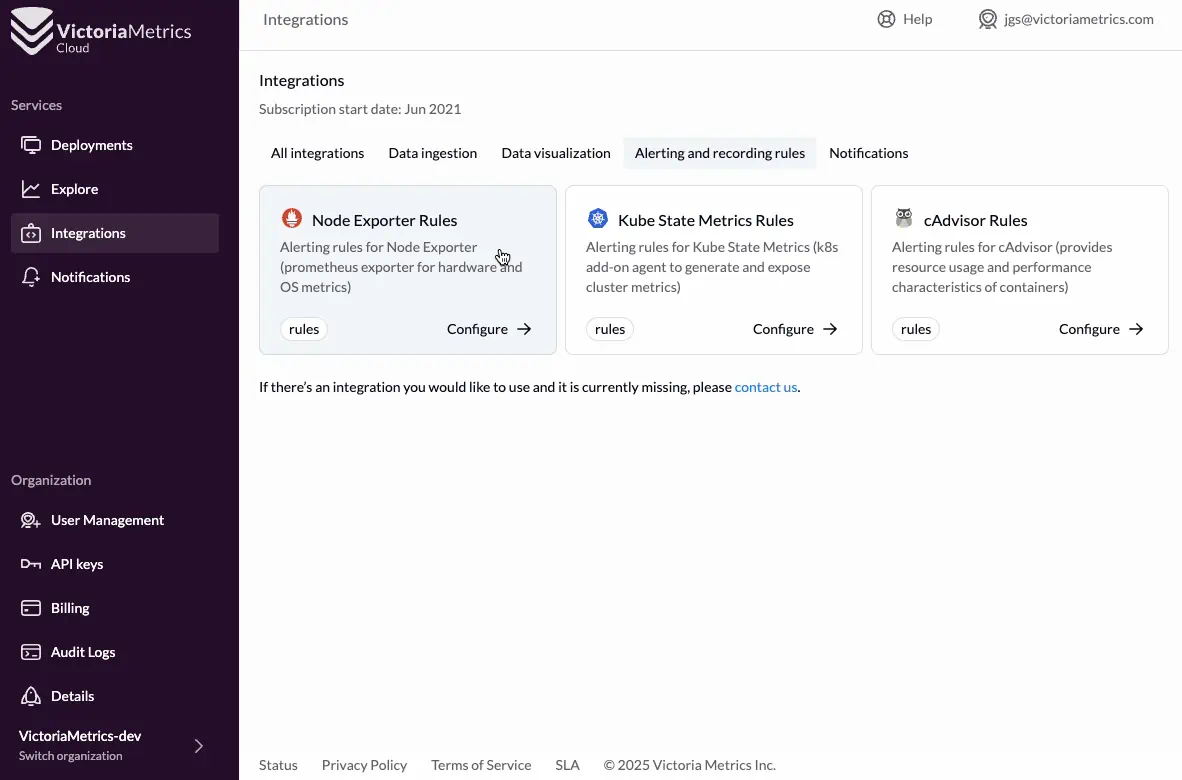Click the Subscription start date text
Screen dimensions: 1182x780
360,109
